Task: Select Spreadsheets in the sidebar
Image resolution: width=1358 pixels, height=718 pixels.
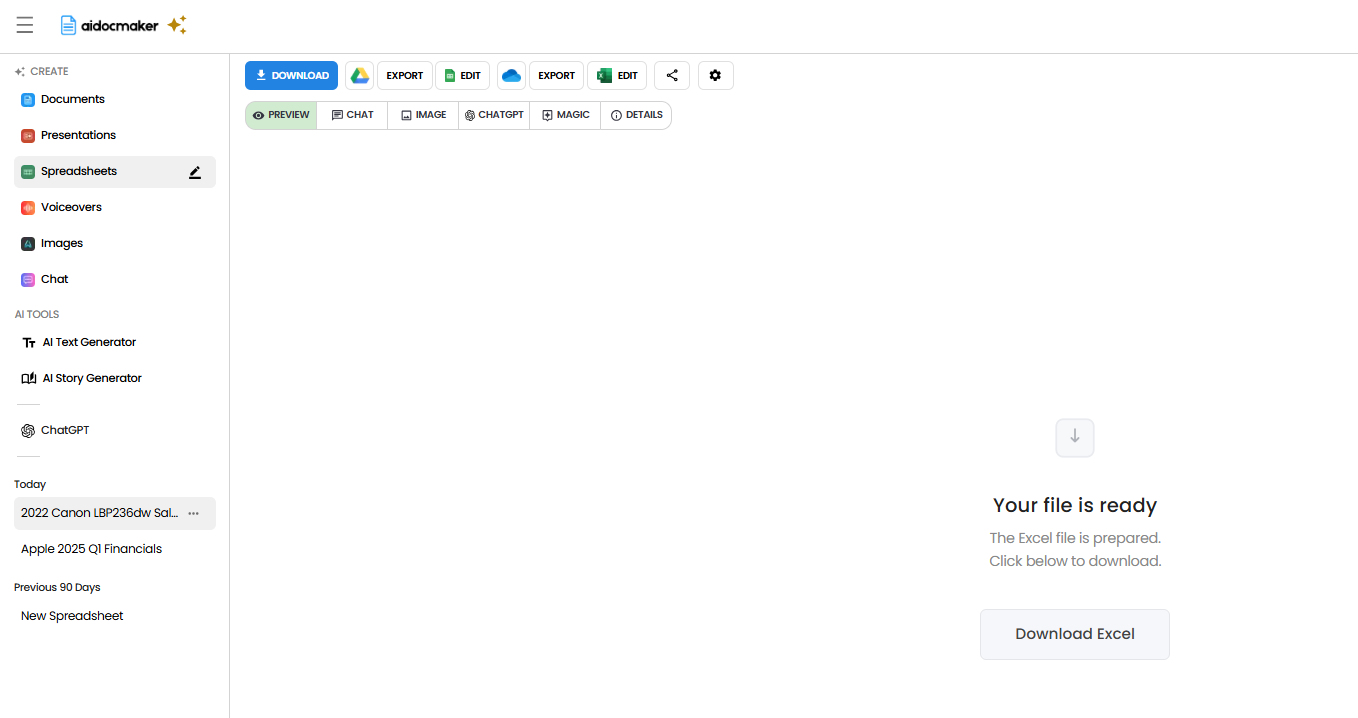Action: [115, 172]
